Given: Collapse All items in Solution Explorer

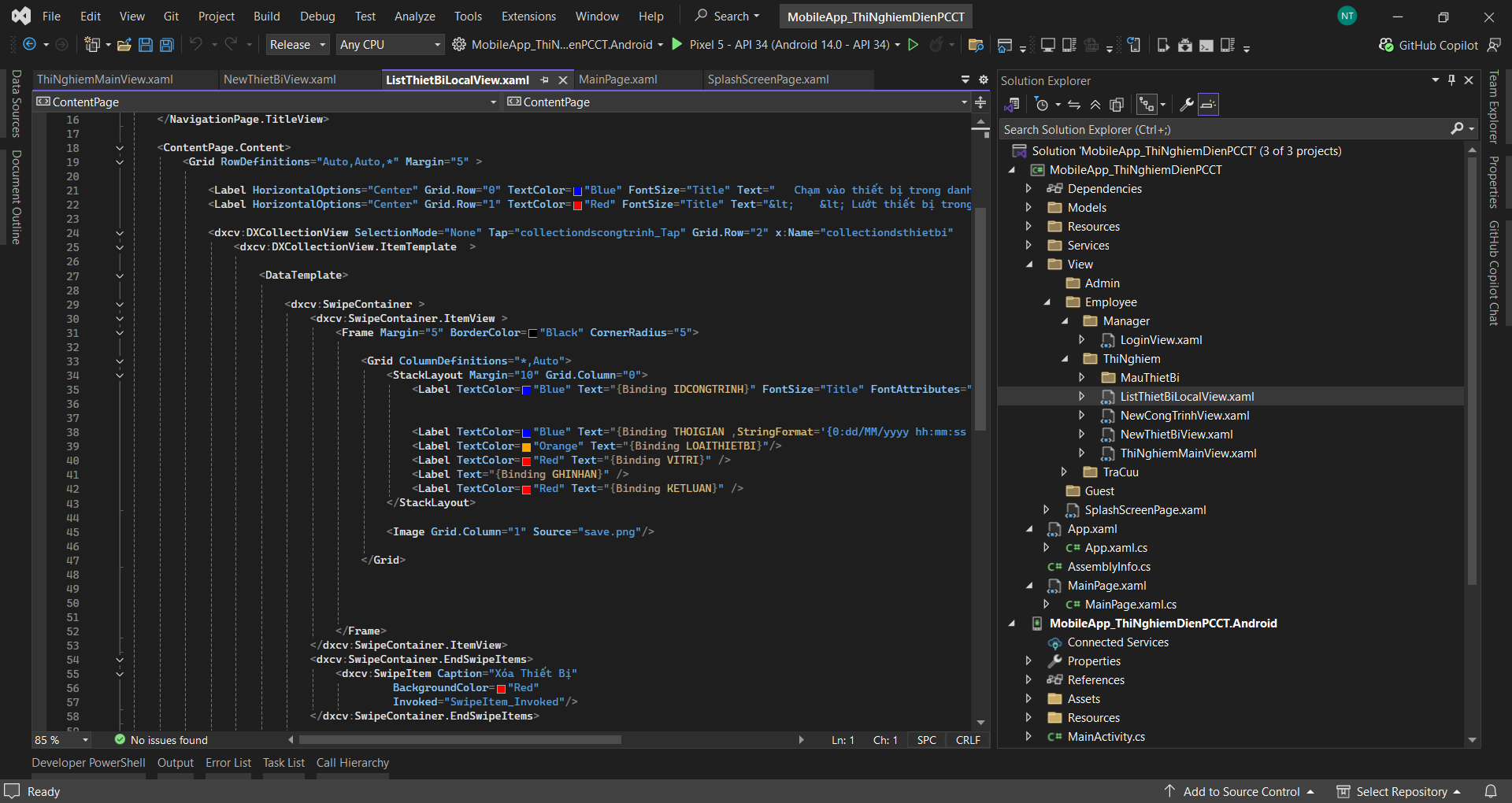Looking at the screenshot, I should click(x=1095, y=104).
